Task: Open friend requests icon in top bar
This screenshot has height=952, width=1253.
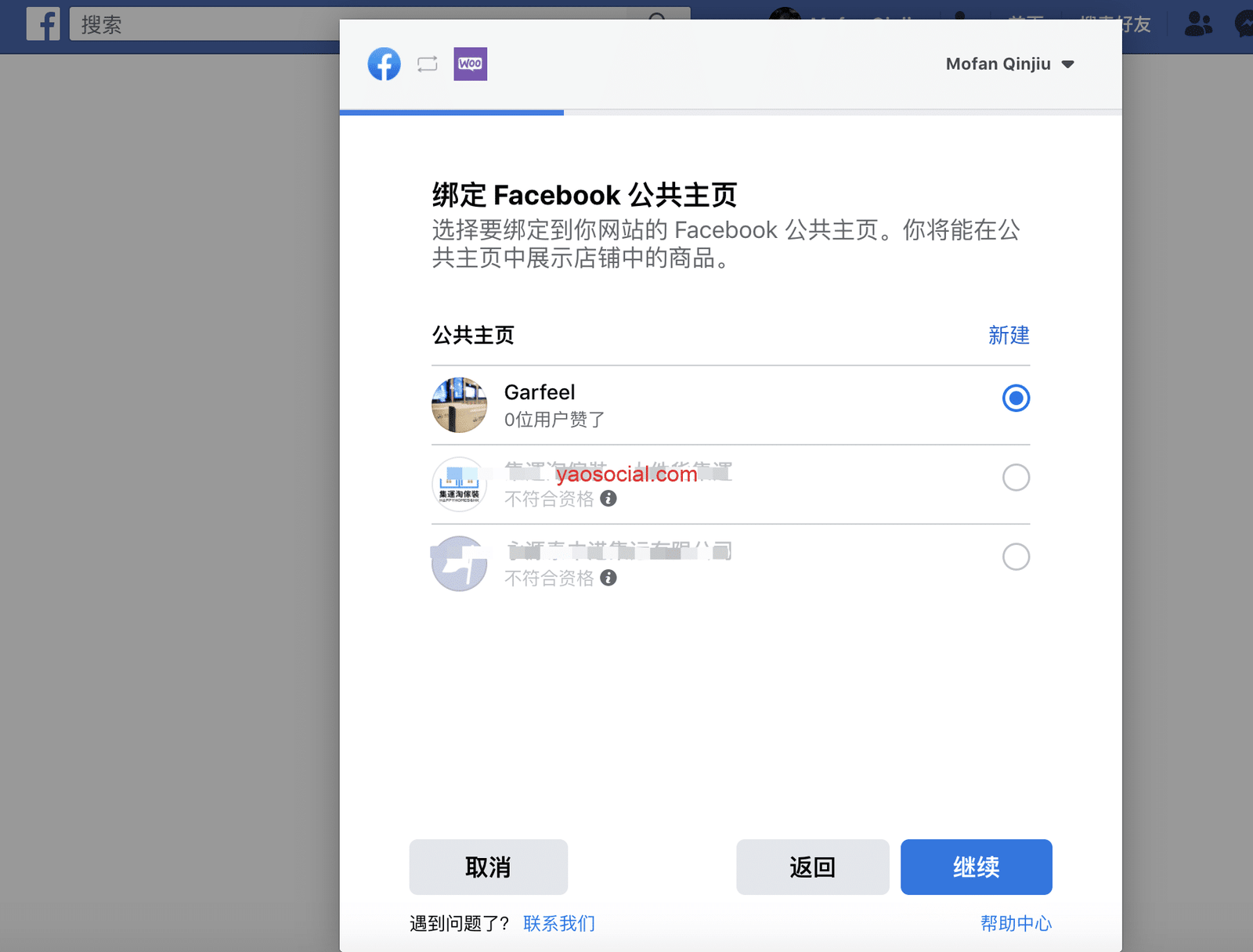Action: click(1197, 24)
